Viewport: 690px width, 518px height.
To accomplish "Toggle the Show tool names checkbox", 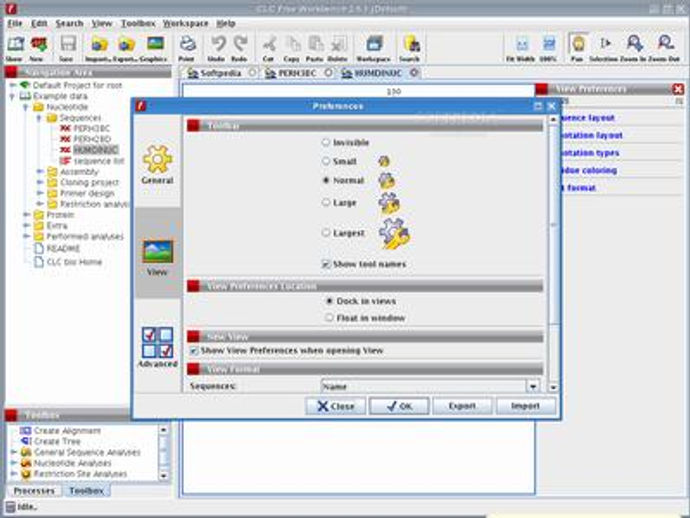I will 326,264.
